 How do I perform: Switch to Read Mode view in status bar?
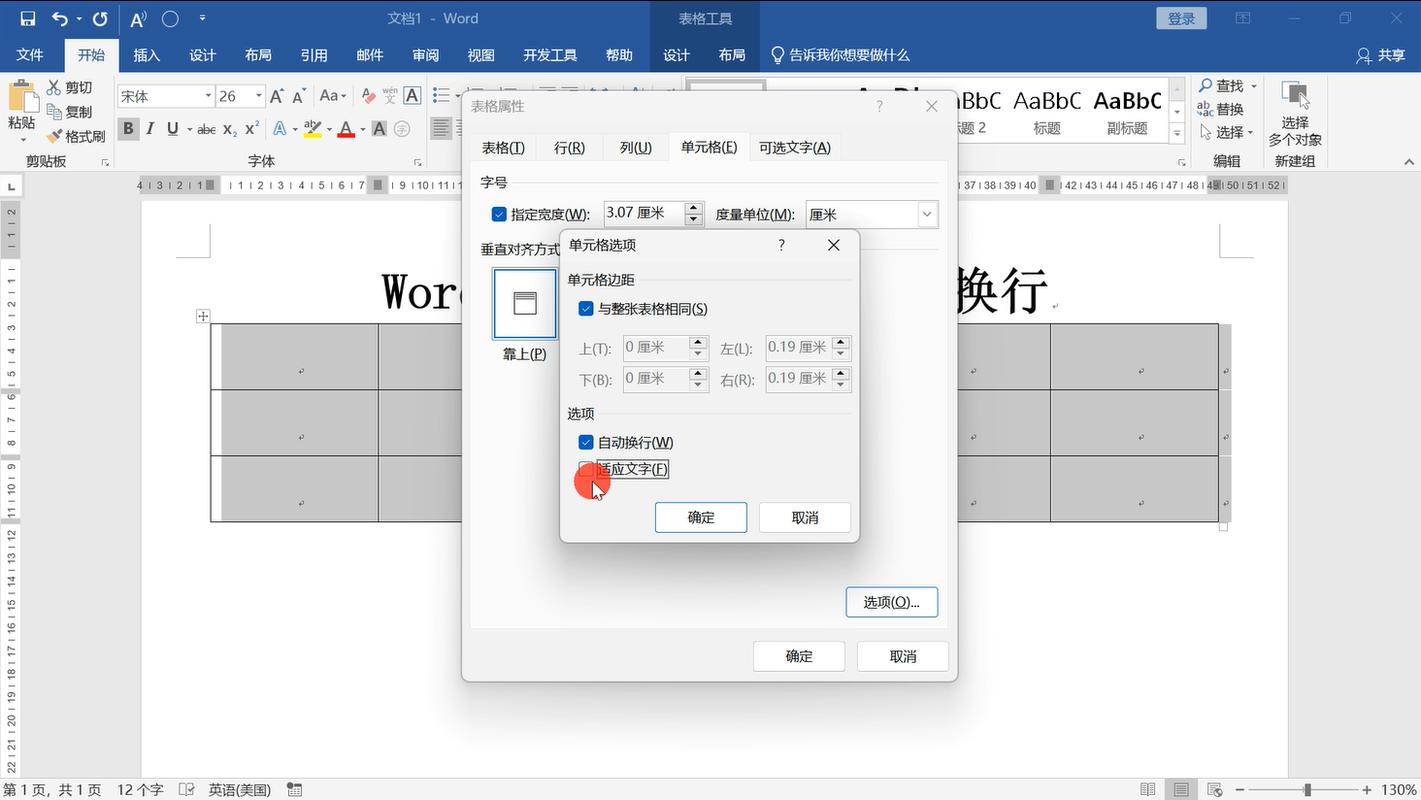point(1148,789)
